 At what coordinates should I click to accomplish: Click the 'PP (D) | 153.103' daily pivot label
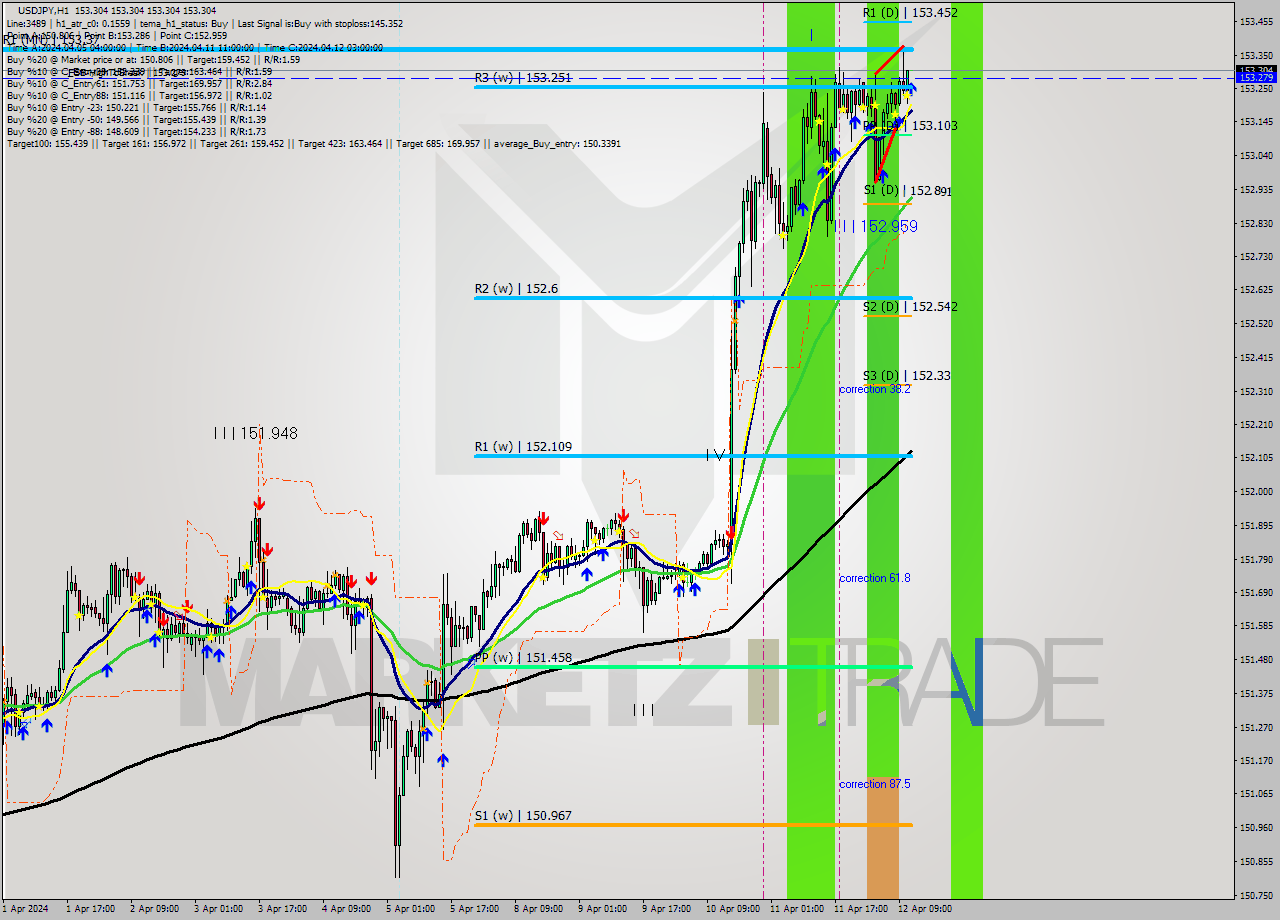pyautogui.click(x=910, y=125)
